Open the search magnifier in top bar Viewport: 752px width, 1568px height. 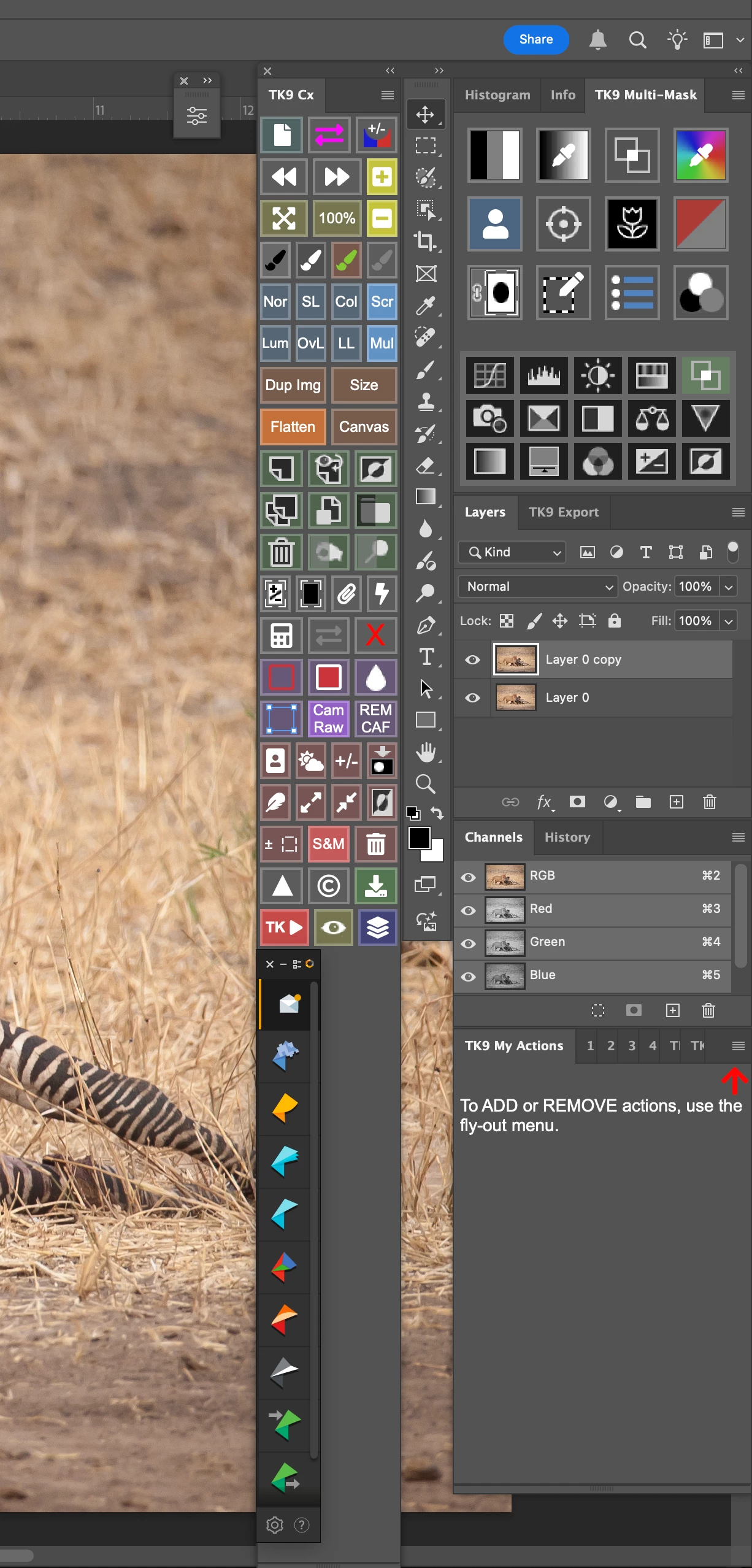[x=638, y=40]
